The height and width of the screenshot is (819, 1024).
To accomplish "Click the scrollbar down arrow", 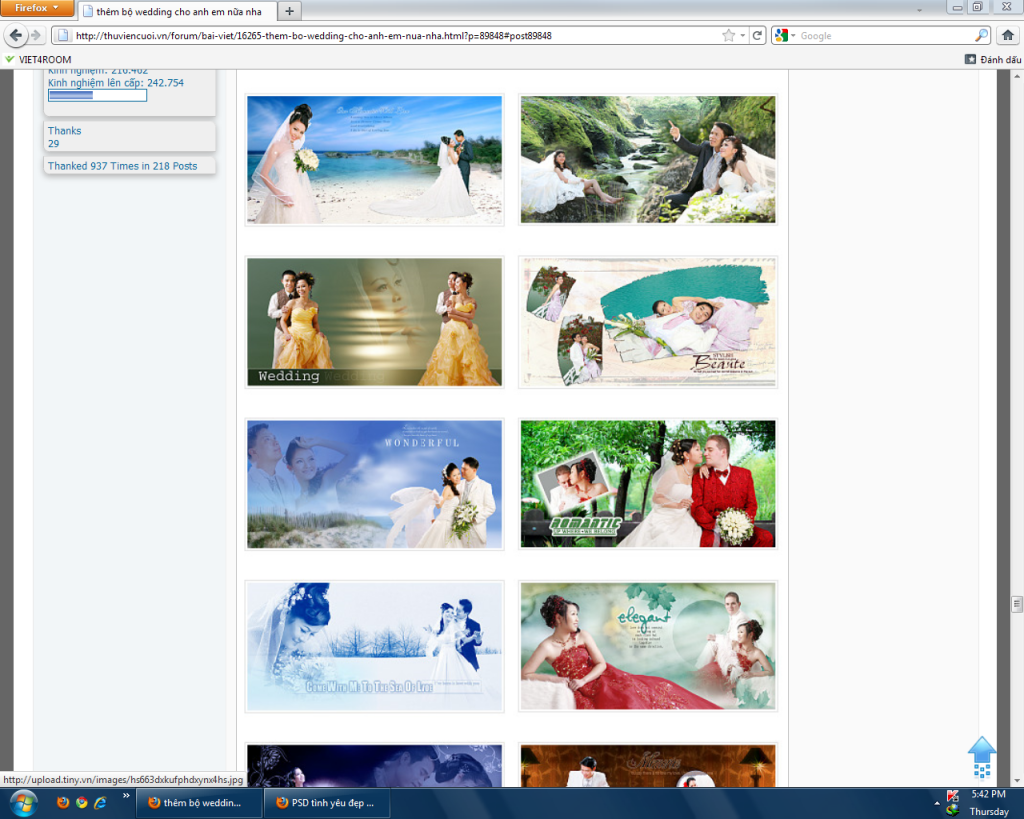I will [1017, 781].
